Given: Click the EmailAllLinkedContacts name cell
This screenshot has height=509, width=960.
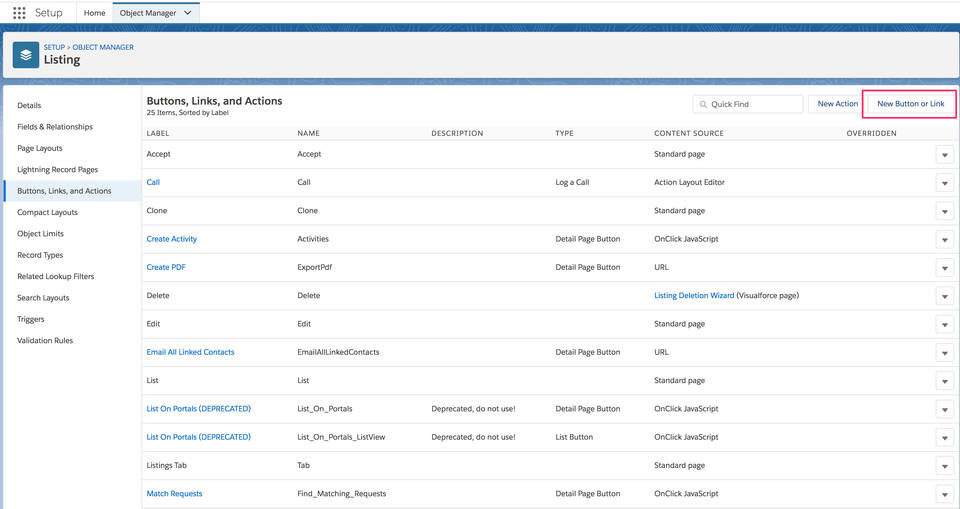Looking at the screenshot, I should tap(338, 352).
